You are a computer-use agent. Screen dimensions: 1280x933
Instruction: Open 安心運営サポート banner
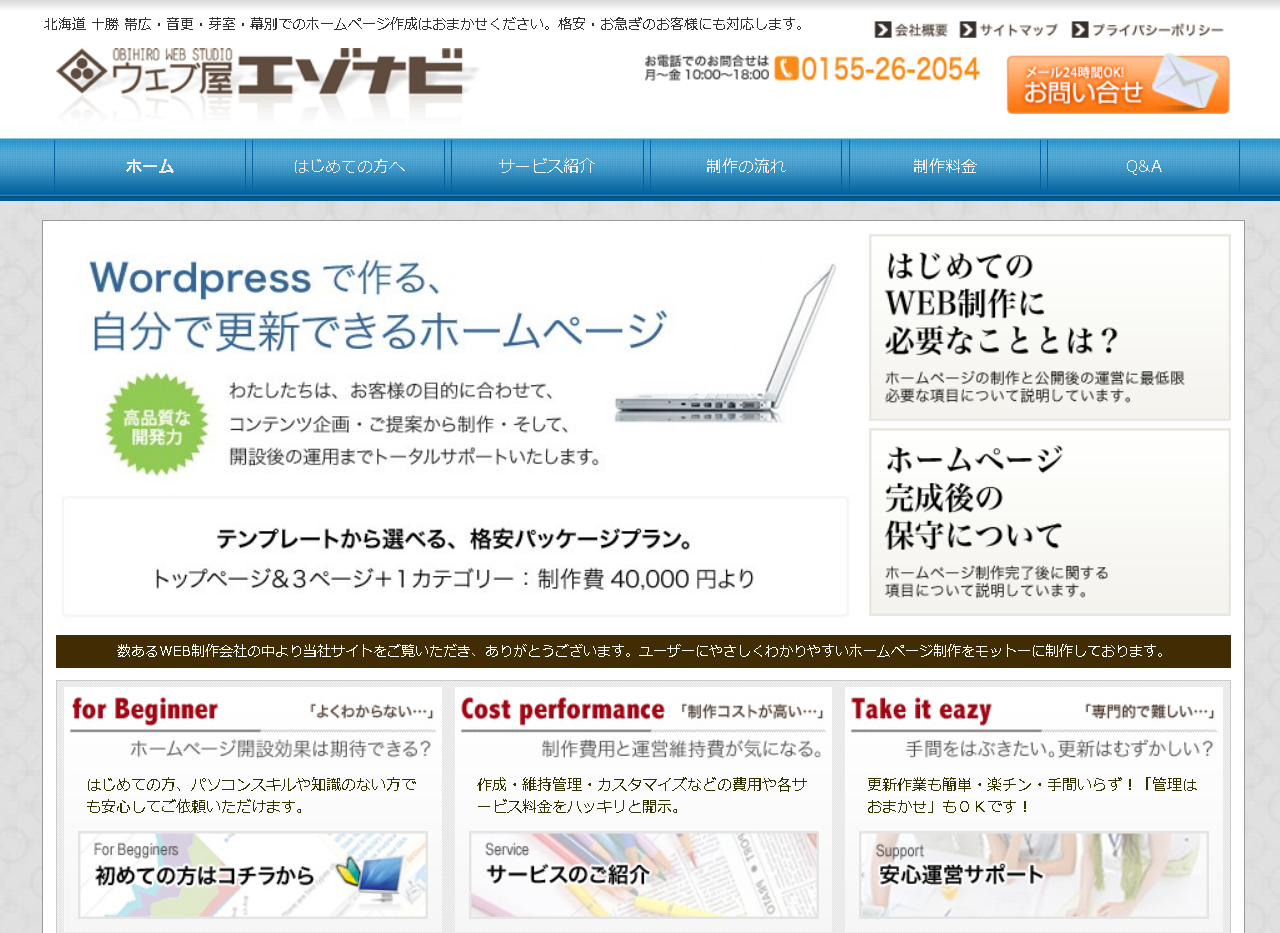point(1033,875)
